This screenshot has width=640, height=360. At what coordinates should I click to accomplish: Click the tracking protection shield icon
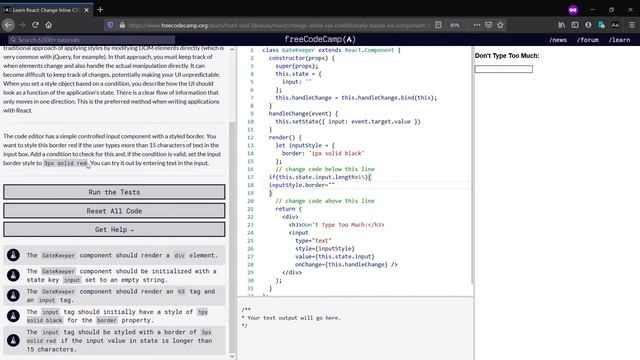111,25
